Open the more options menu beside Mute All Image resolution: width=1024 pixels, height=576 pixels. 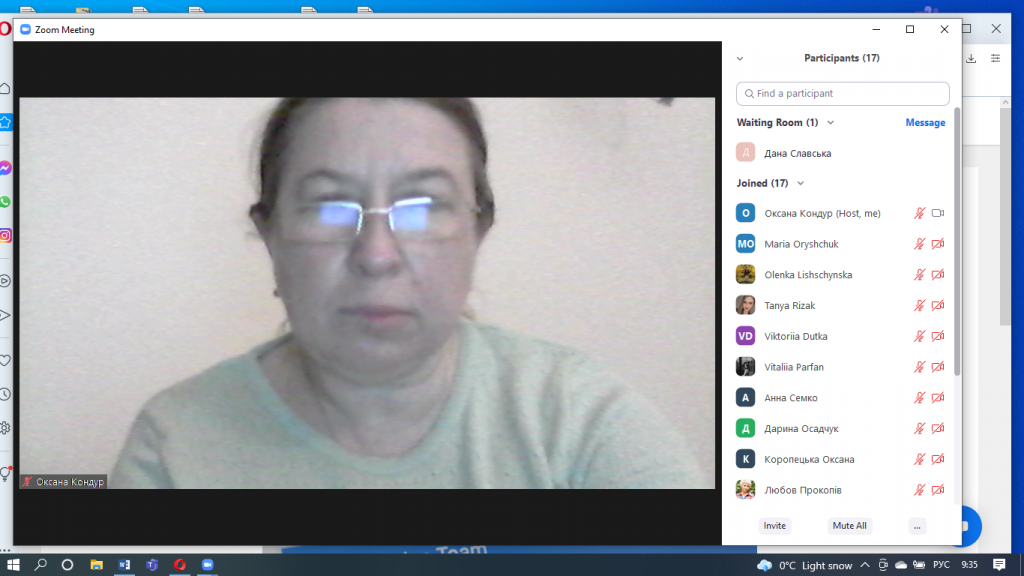coord(917,526)
